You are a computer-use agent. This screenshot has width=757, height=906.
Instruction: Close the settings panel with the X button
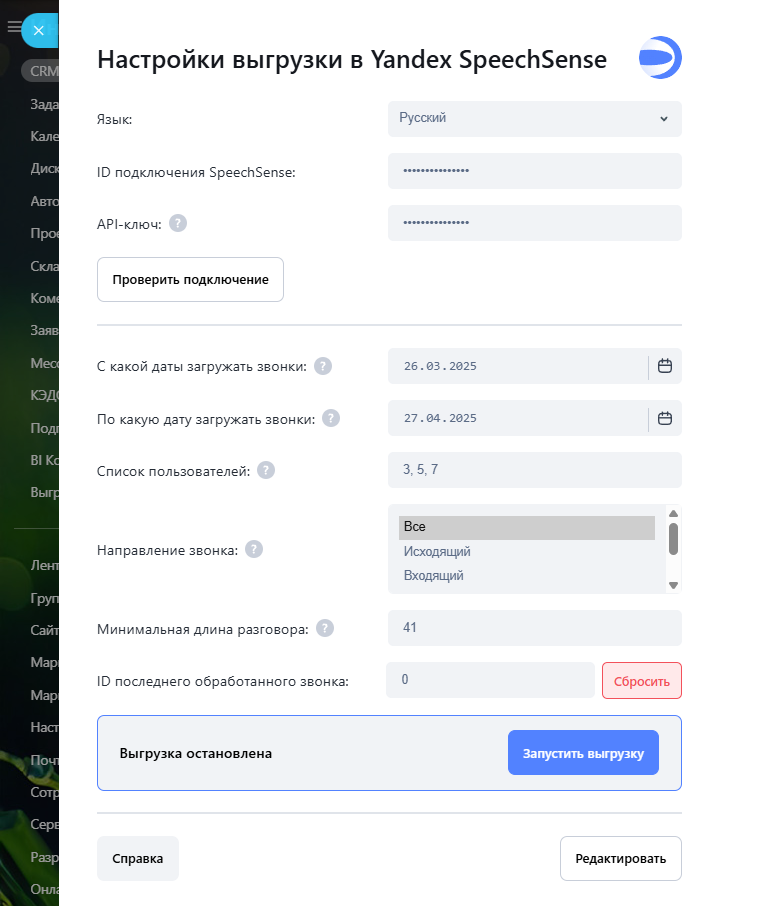click(38, 31)
